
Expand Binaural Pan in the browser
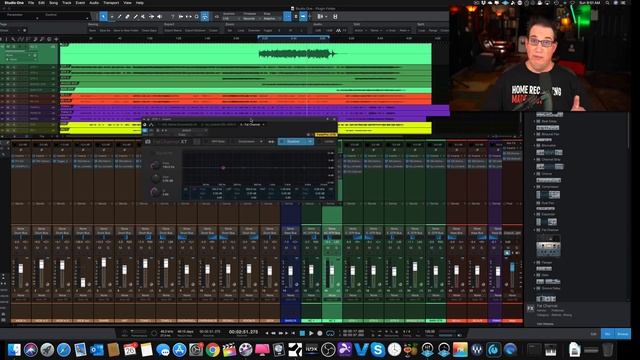tap(535, 134)
